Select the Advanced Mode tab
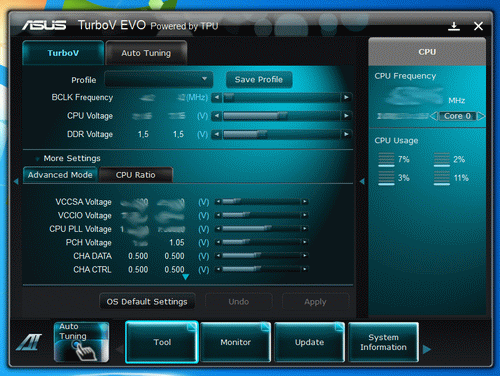 [60, 175]
